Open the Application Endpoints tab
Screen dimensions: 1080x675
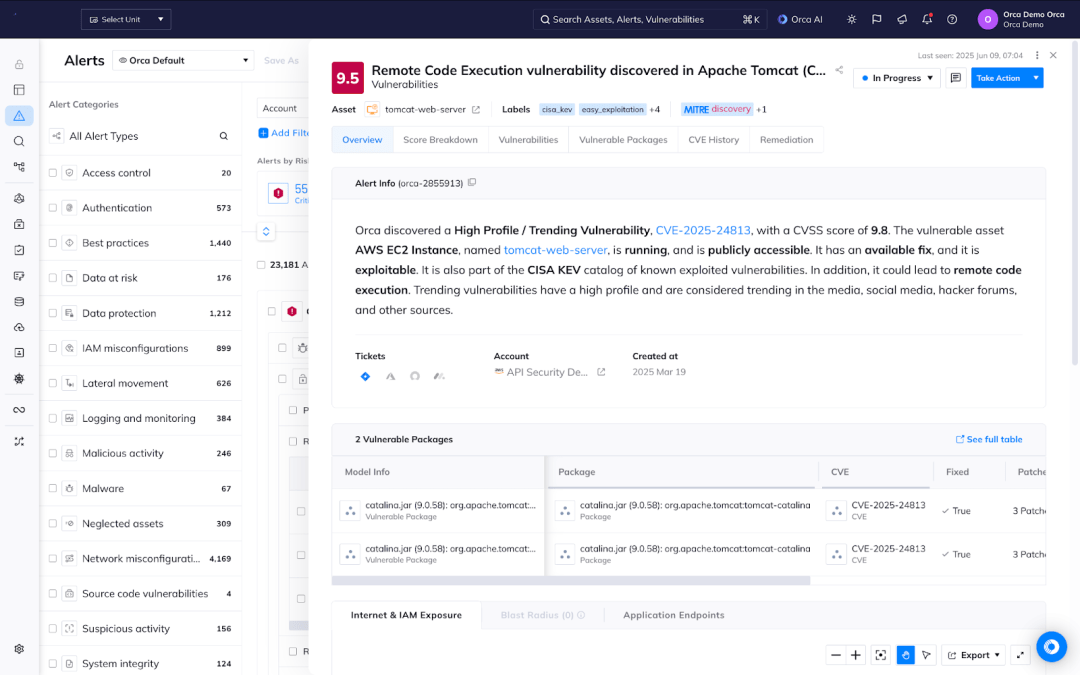[x=674, y=615]
